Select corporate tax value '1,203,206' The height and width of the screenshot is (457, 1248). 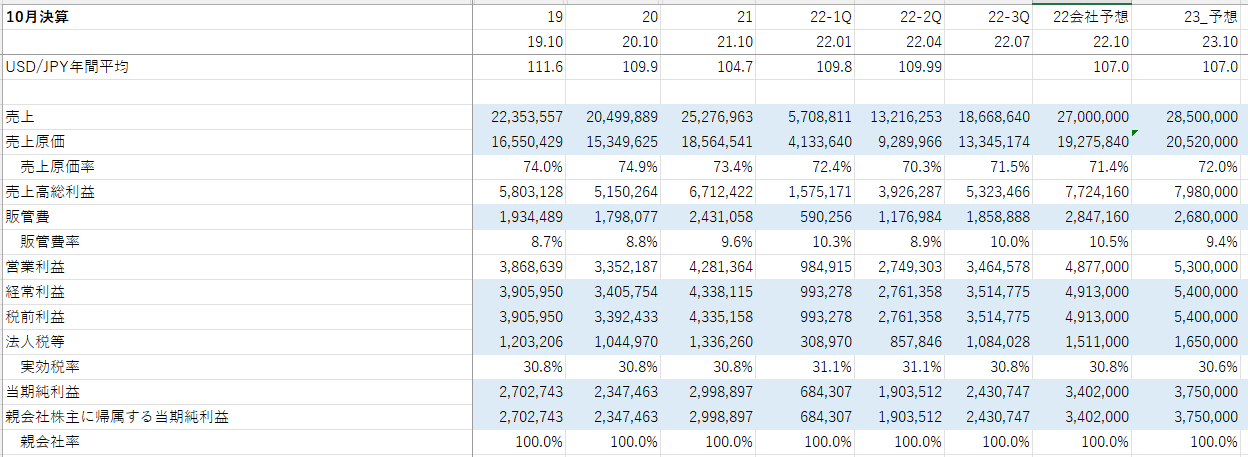click(x=521, y=342)
